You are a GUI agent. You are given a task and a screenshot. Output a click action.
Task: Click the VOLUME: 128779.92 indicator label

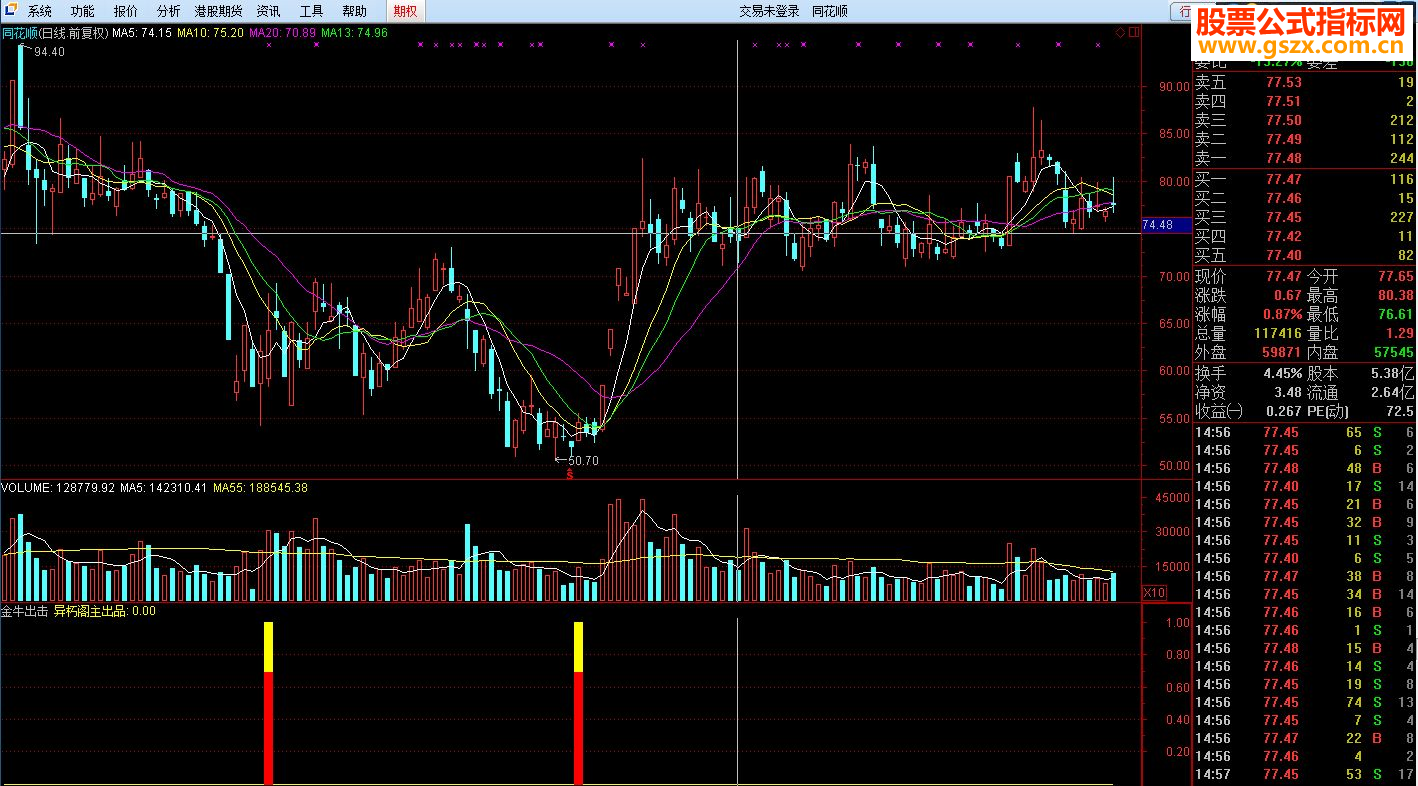58,488
